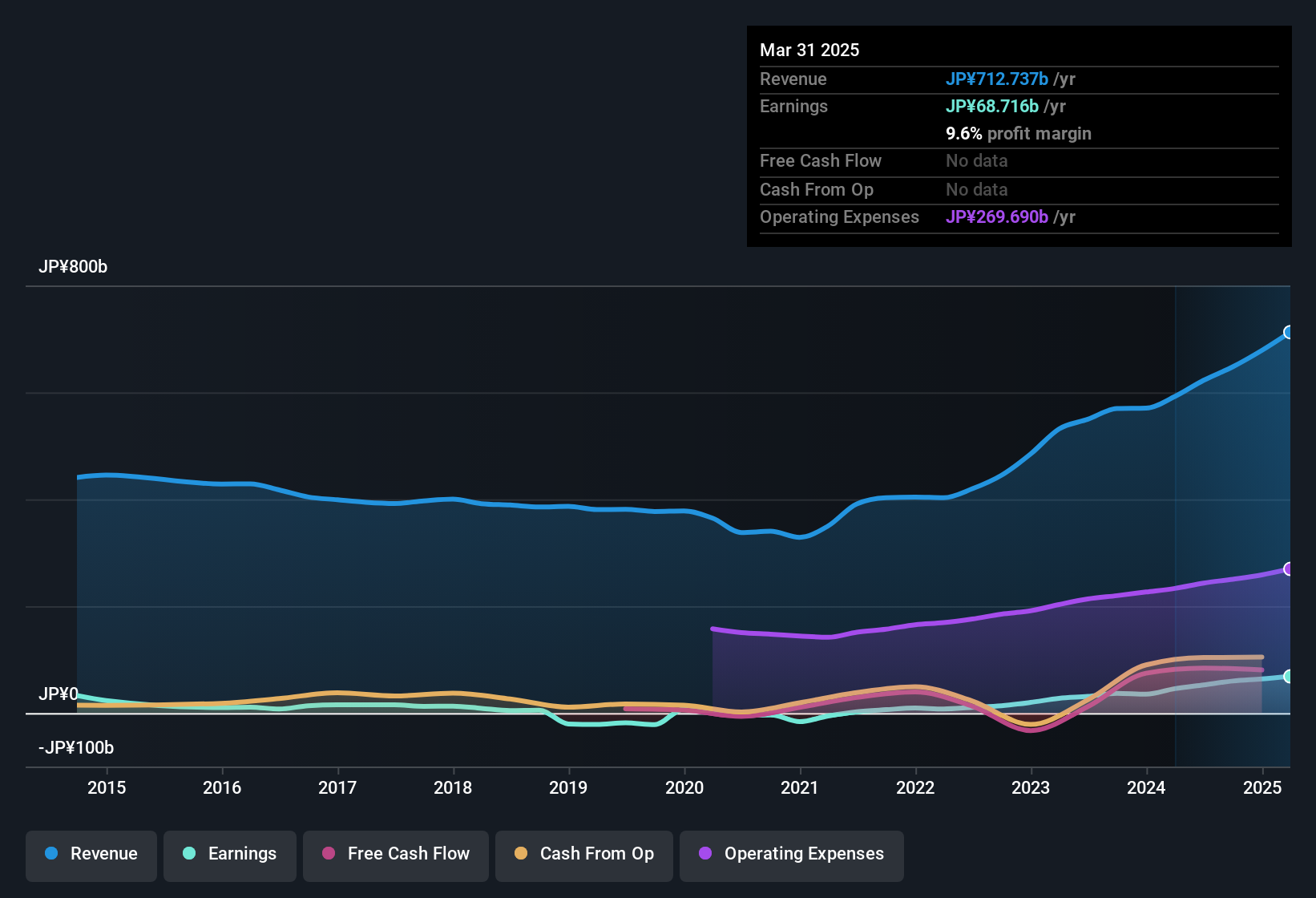Click the purple Operating Expenses legend dot
The image size is (1316, 898).
coord(704,854)
